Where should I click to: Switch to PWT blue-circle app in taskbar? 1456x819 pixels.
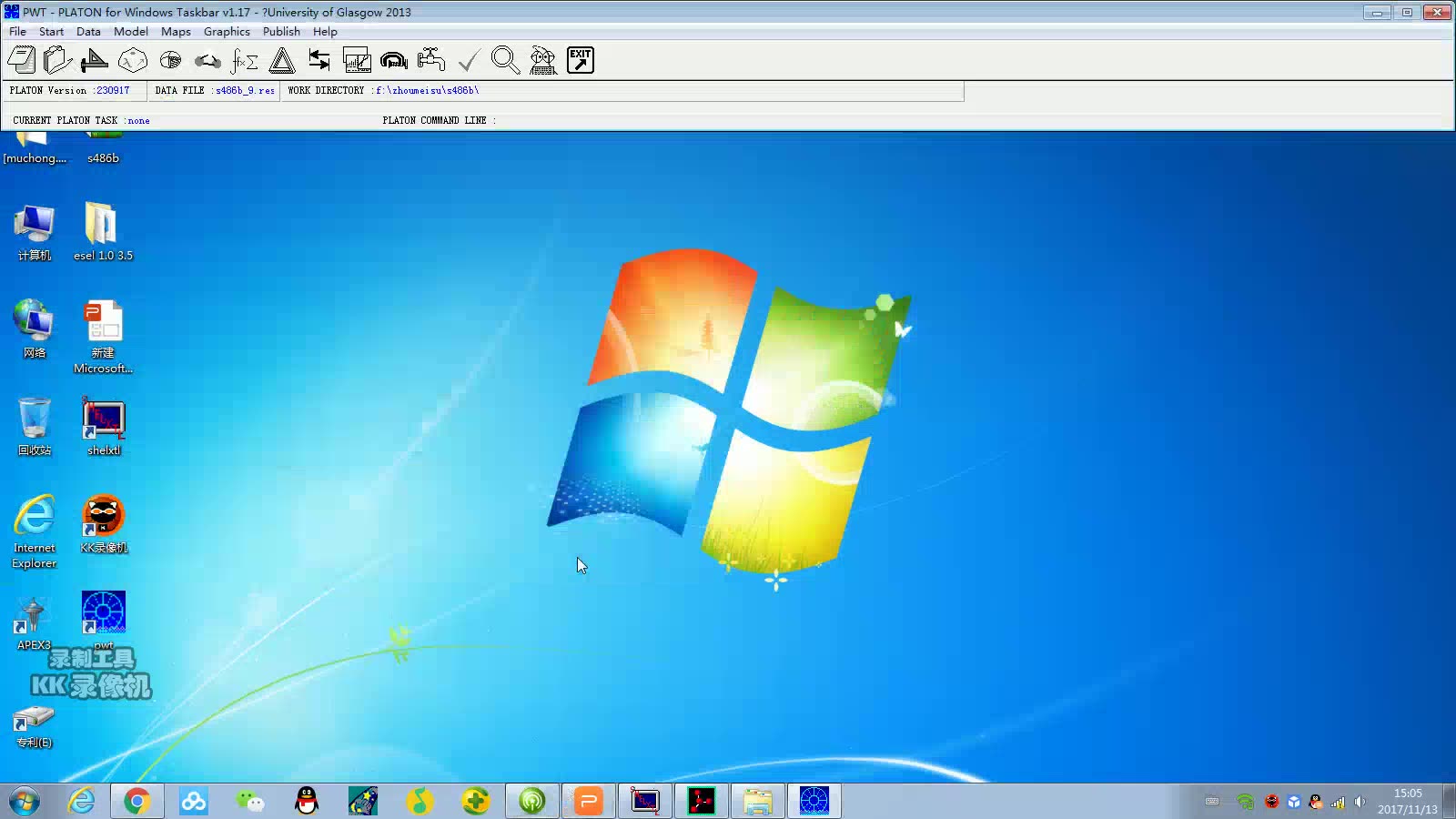click(x=814, y=801)
